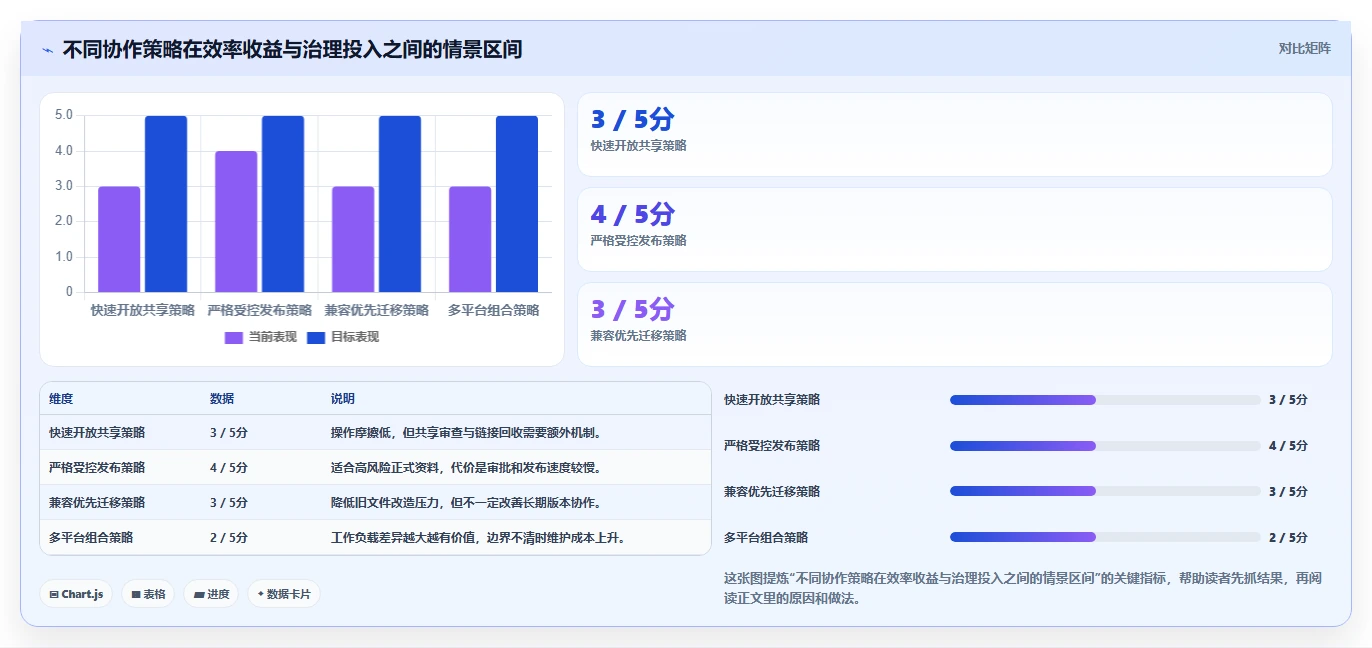The image size is (1372, 648).
Task: Click the 当前表现 bar for 快速开放共享策略
Action: pyautogui.click(x=119, y=239)
